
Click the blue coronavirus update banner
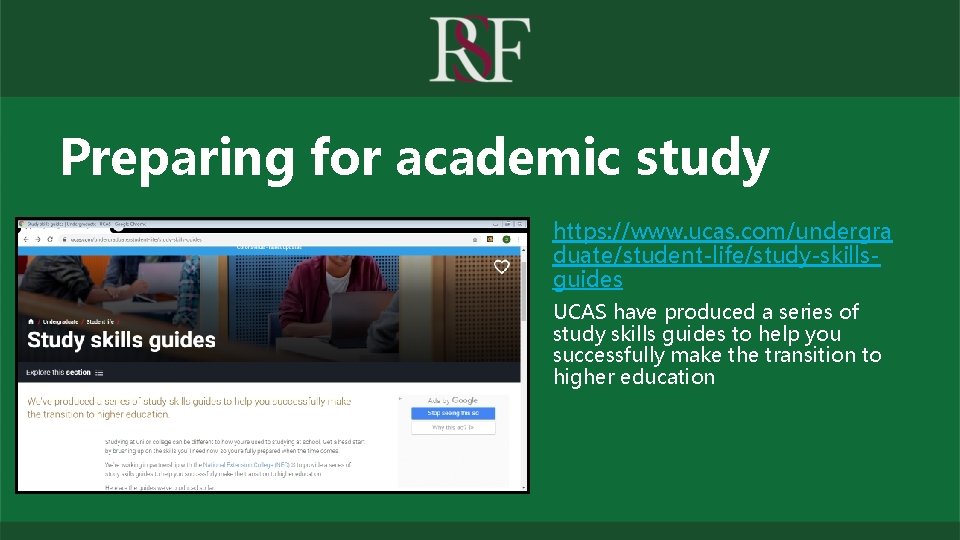[269, 250]
